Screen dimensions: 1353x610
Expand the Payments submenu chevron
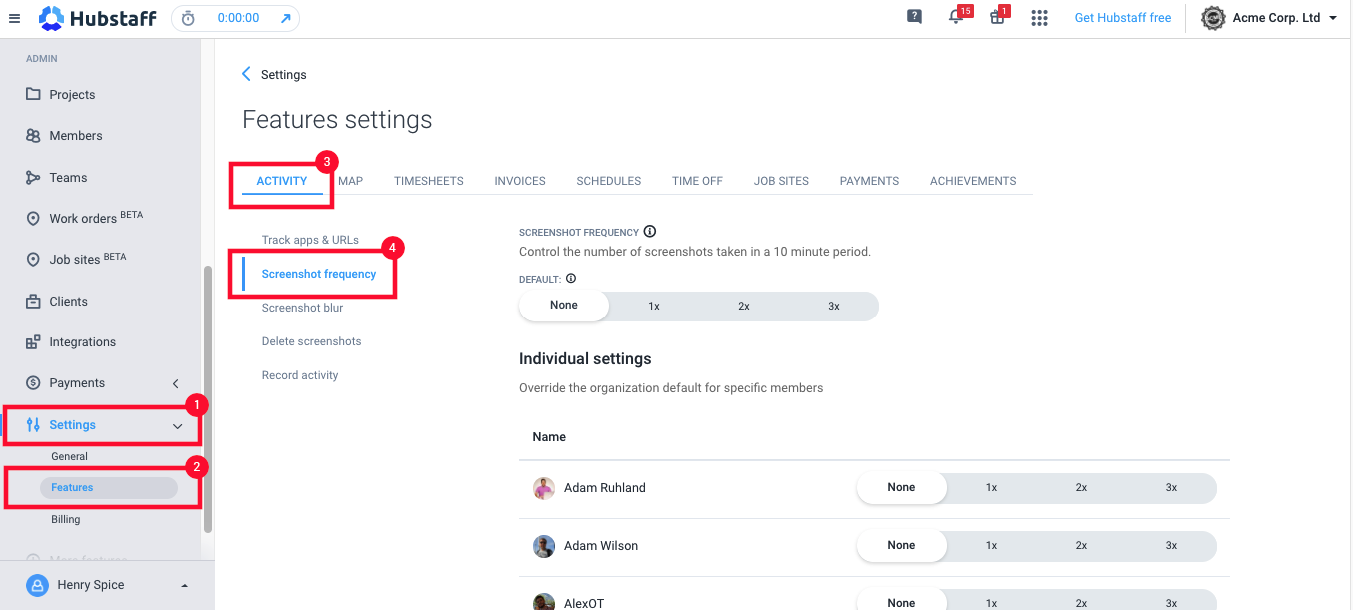pos(176,383)
